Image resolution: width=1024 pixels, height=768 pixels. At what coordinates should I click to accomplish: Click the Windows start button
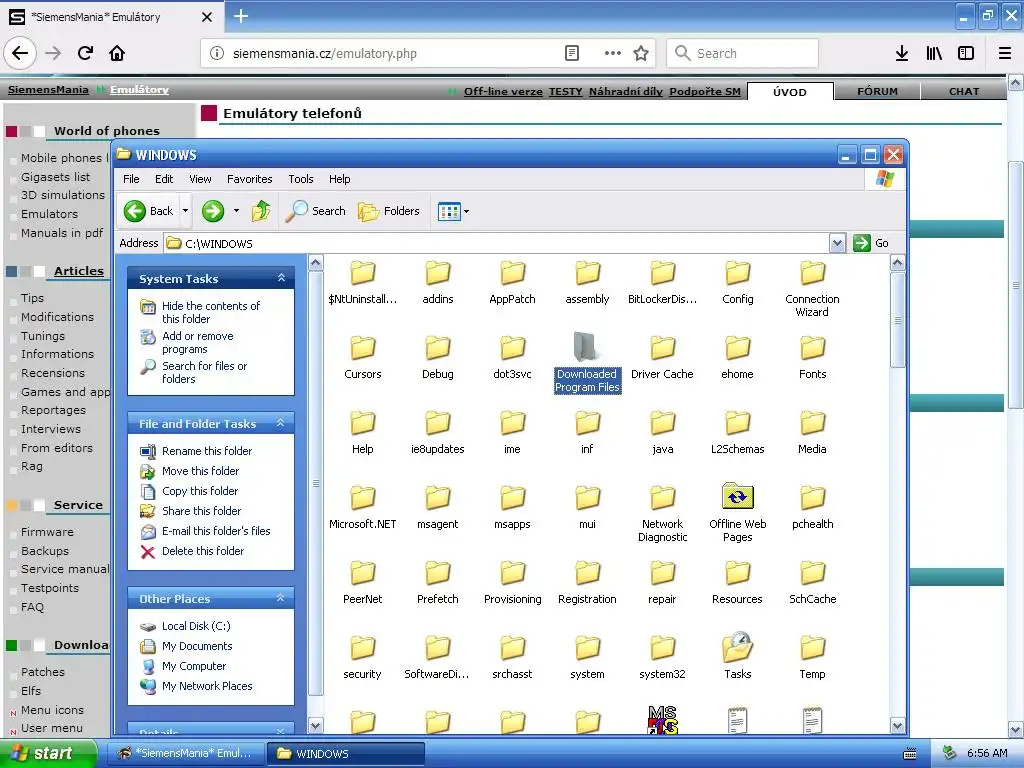tap(49, 753)
